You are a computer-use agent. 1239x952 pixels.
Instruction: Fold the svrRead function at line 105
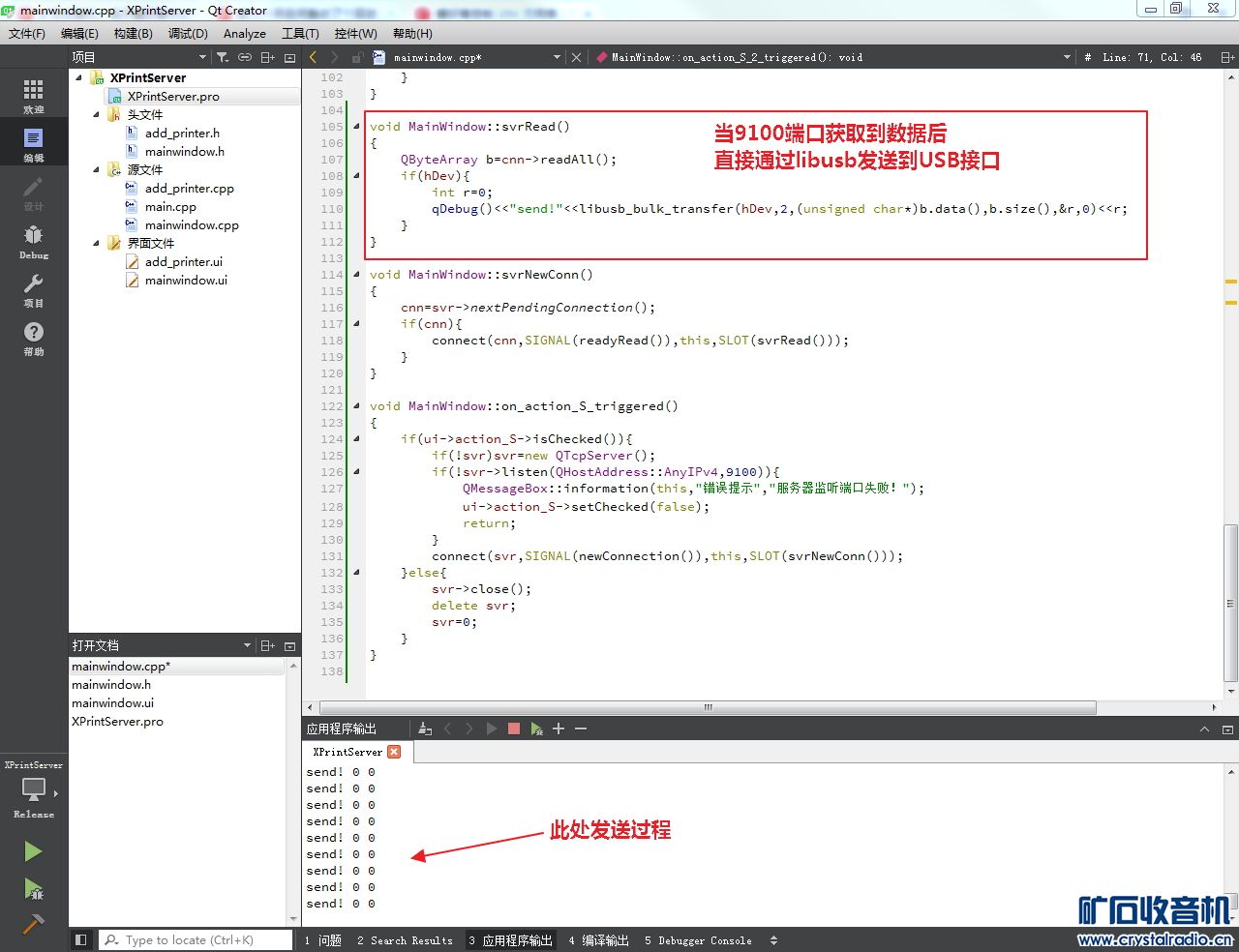click(x=356, y=126)
